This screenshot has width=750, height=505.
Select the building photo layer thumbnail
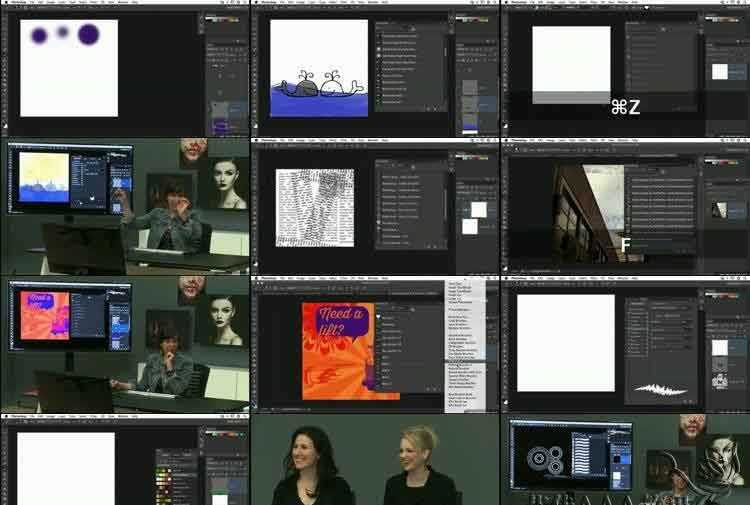[x=719, y=210]
